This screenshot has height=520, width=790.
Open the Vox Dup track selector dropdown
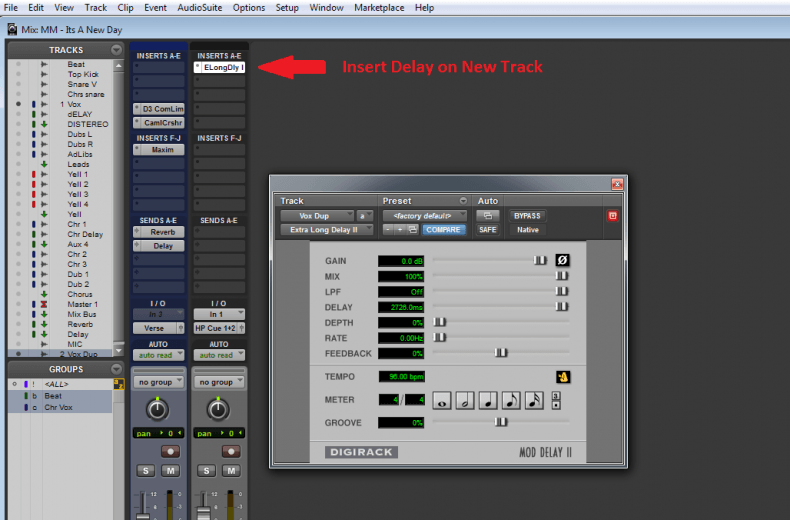coord(317,216)
